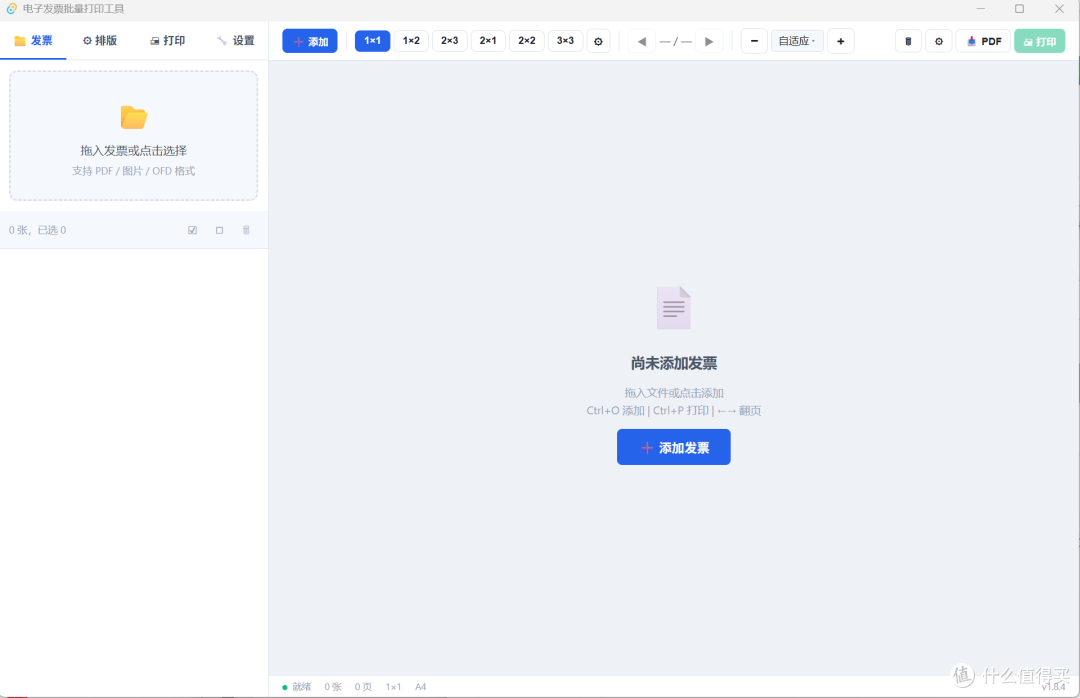Click the large 添加发票 button

pyautogui.click(x=674, y=447)
